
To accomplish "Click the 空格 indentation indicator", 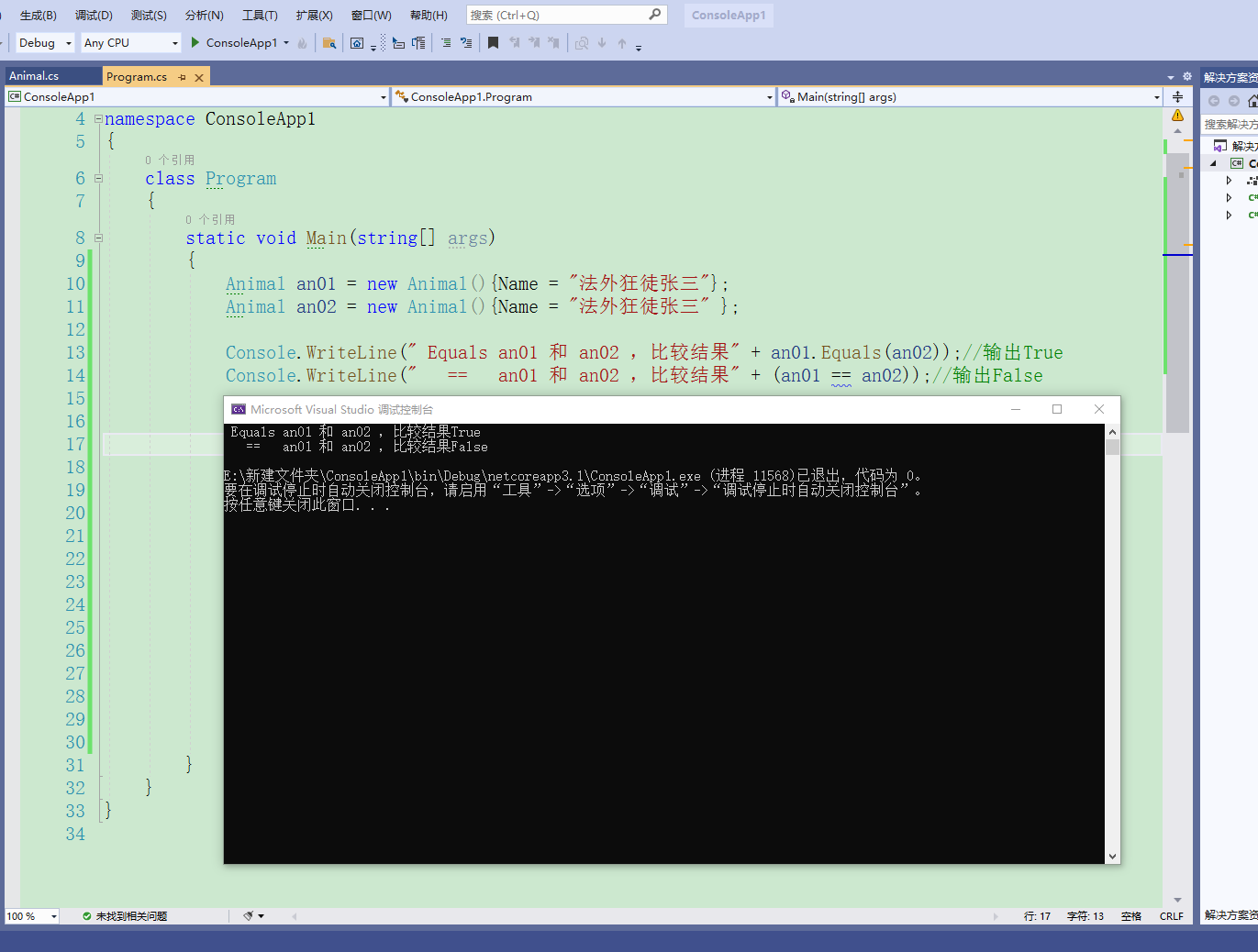I will (x=1131, y=916).
